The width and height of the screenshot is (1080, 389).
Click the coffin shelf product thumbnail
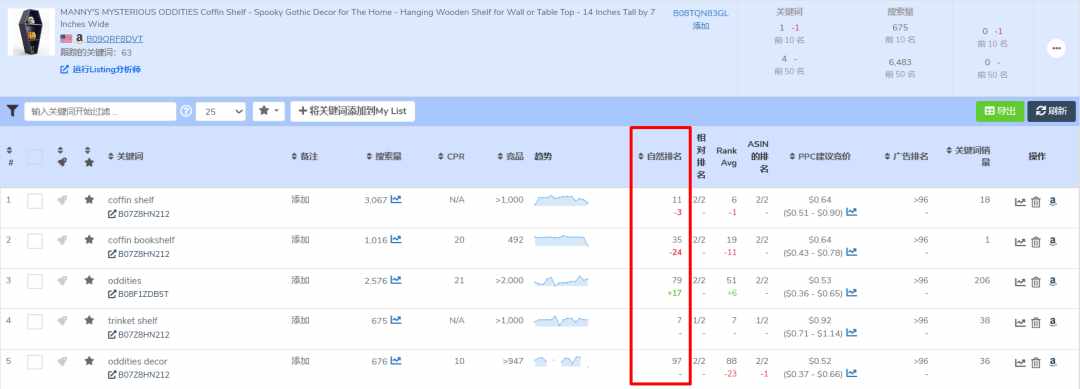[31, 32]
